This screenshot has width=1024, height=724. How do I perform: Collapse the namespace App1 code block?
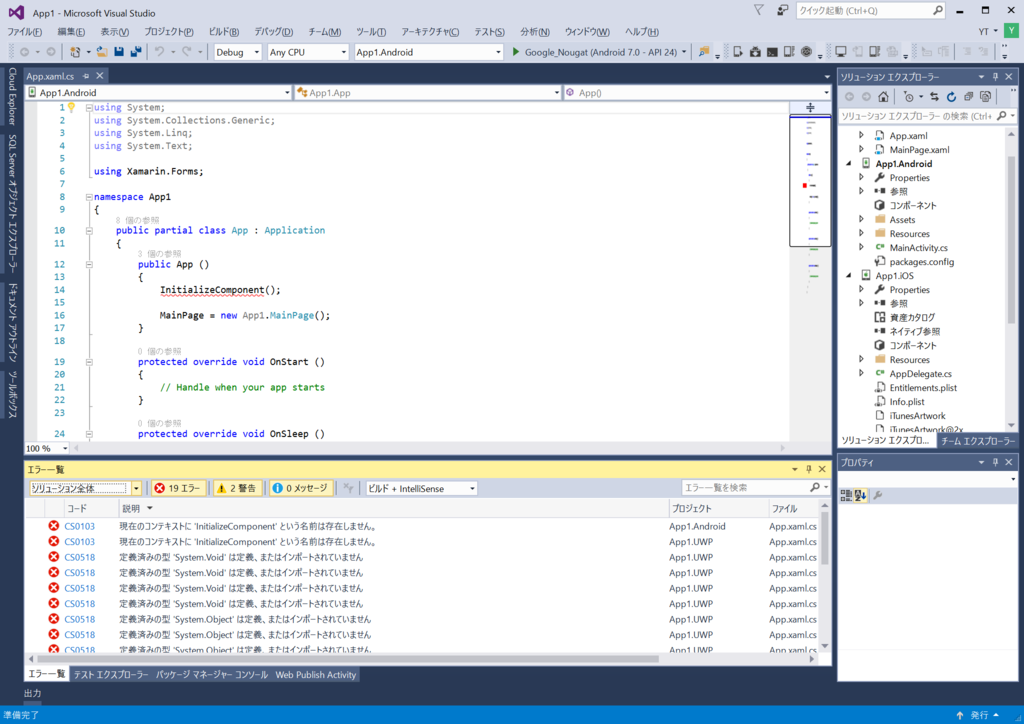(x=89, y=197)
